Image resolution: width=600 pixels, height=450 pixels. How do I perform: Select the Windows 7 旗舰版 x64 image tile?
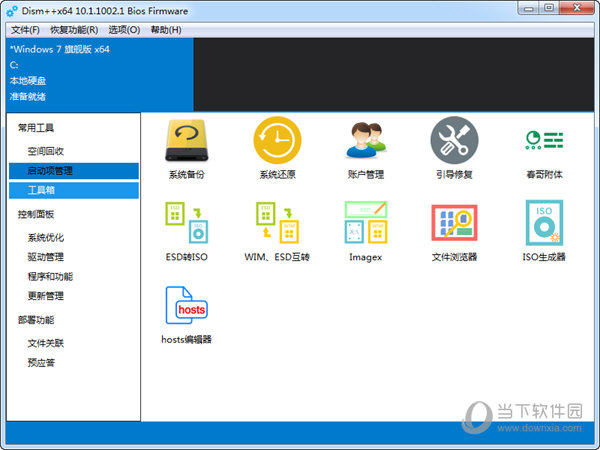[x=100, y=75]
